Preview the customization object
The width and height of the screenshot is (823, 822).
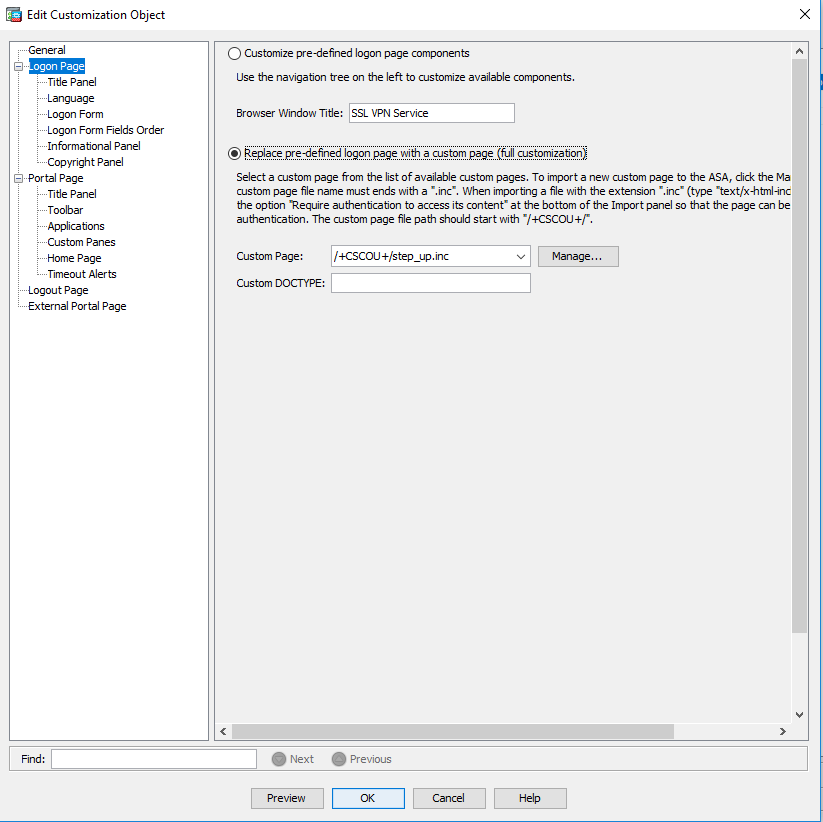click(x=287, y=798)
